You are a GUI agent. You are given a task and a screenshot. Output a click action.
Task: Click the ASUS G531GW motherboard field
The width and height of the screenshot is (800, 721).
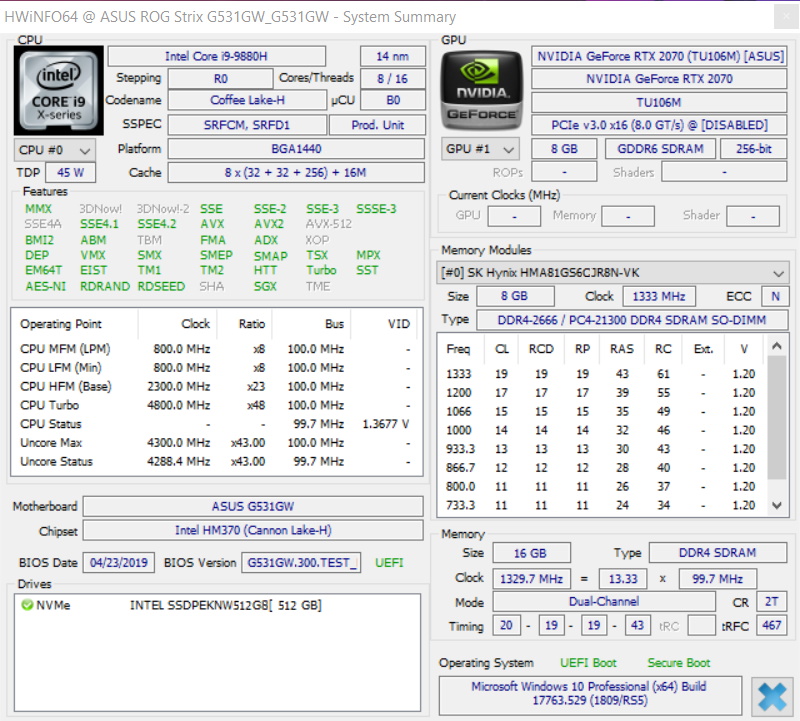[252, 507]
